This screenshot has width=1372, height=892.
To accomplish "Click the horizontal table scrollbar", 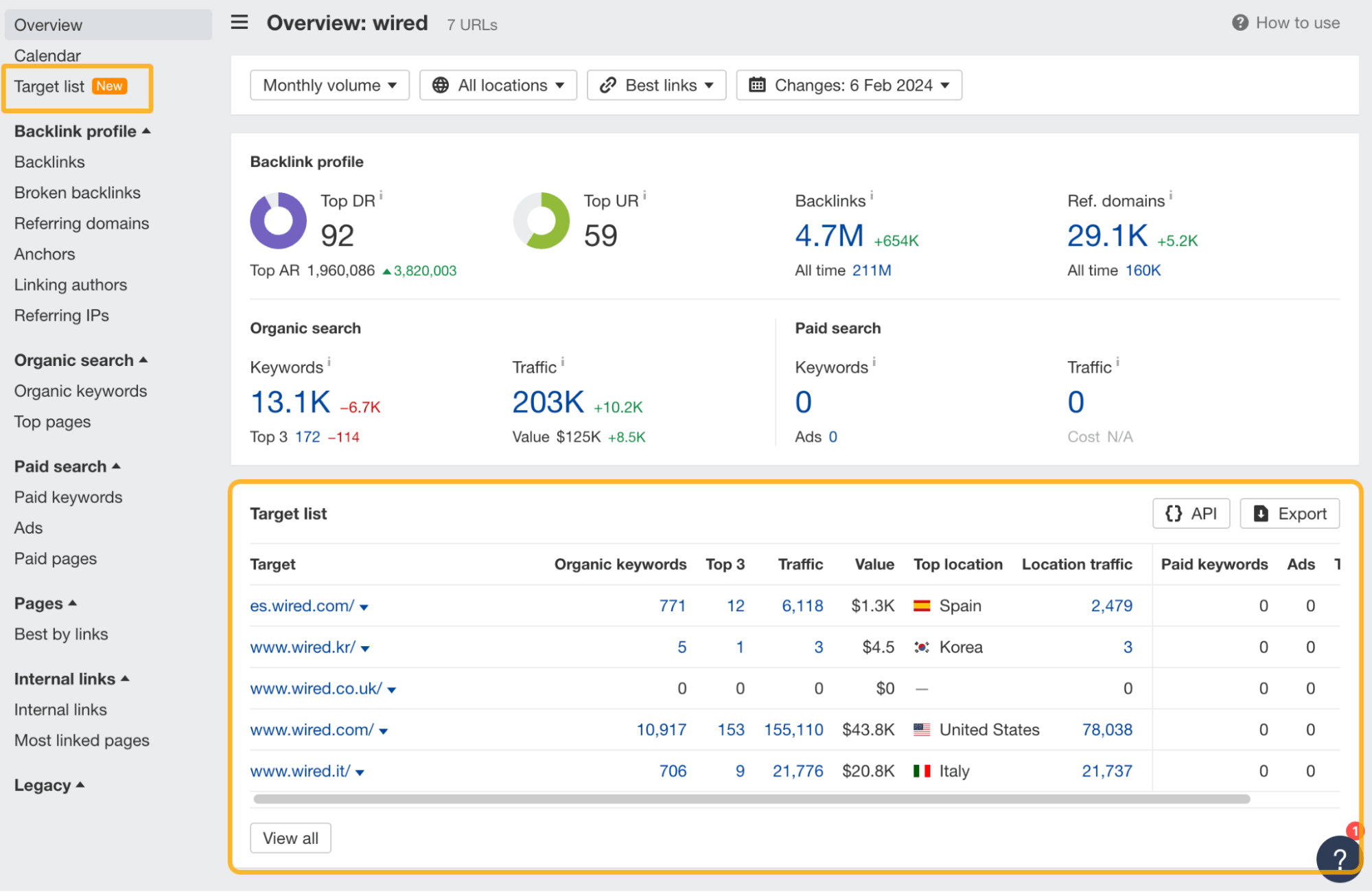I will click(751, 799).
